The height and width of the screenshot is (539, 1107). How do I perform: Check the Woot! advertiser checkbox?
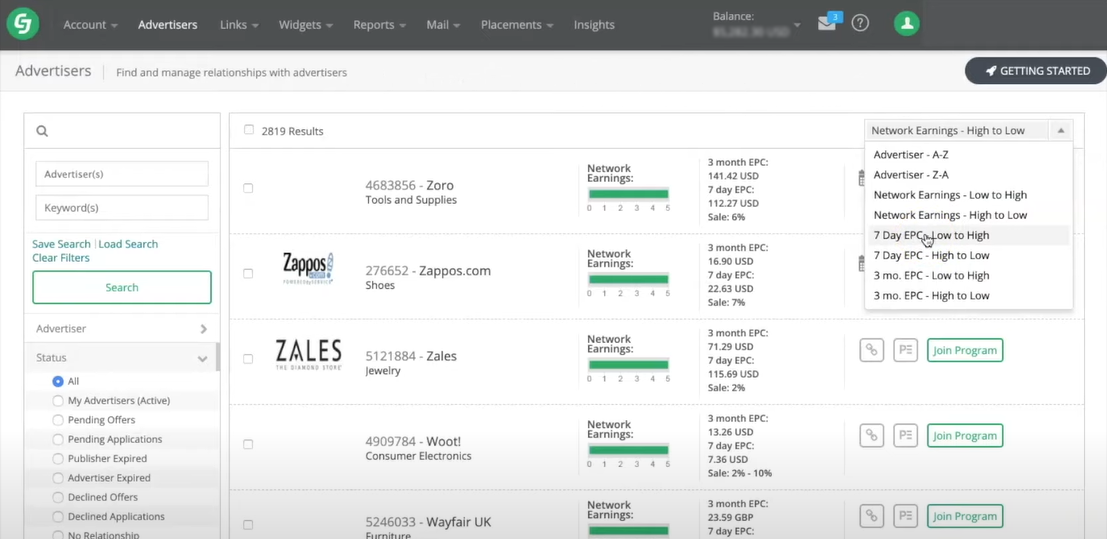pyautogui.click(x=248, y=444)
